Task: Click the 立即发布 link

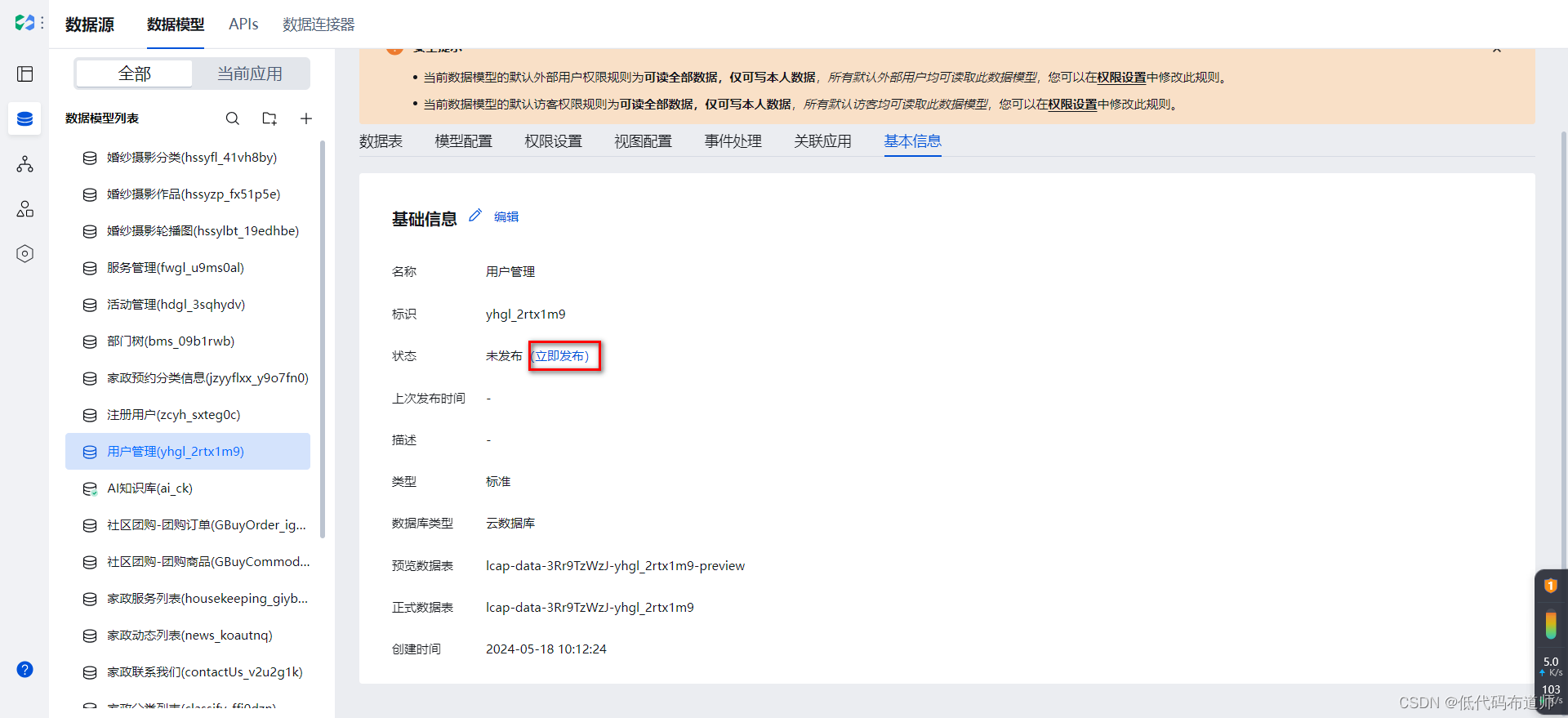Action: click(x=561, y=356)
